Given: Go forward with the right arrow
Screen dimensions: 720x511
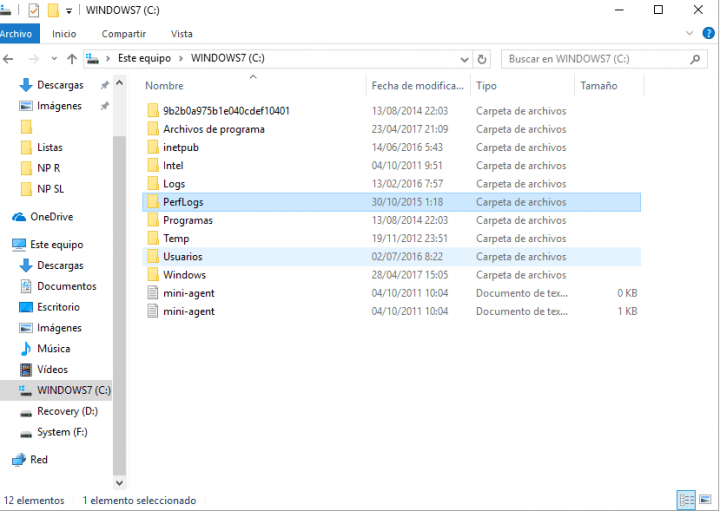Looking at the screenshot, I should tap(34, 59).
